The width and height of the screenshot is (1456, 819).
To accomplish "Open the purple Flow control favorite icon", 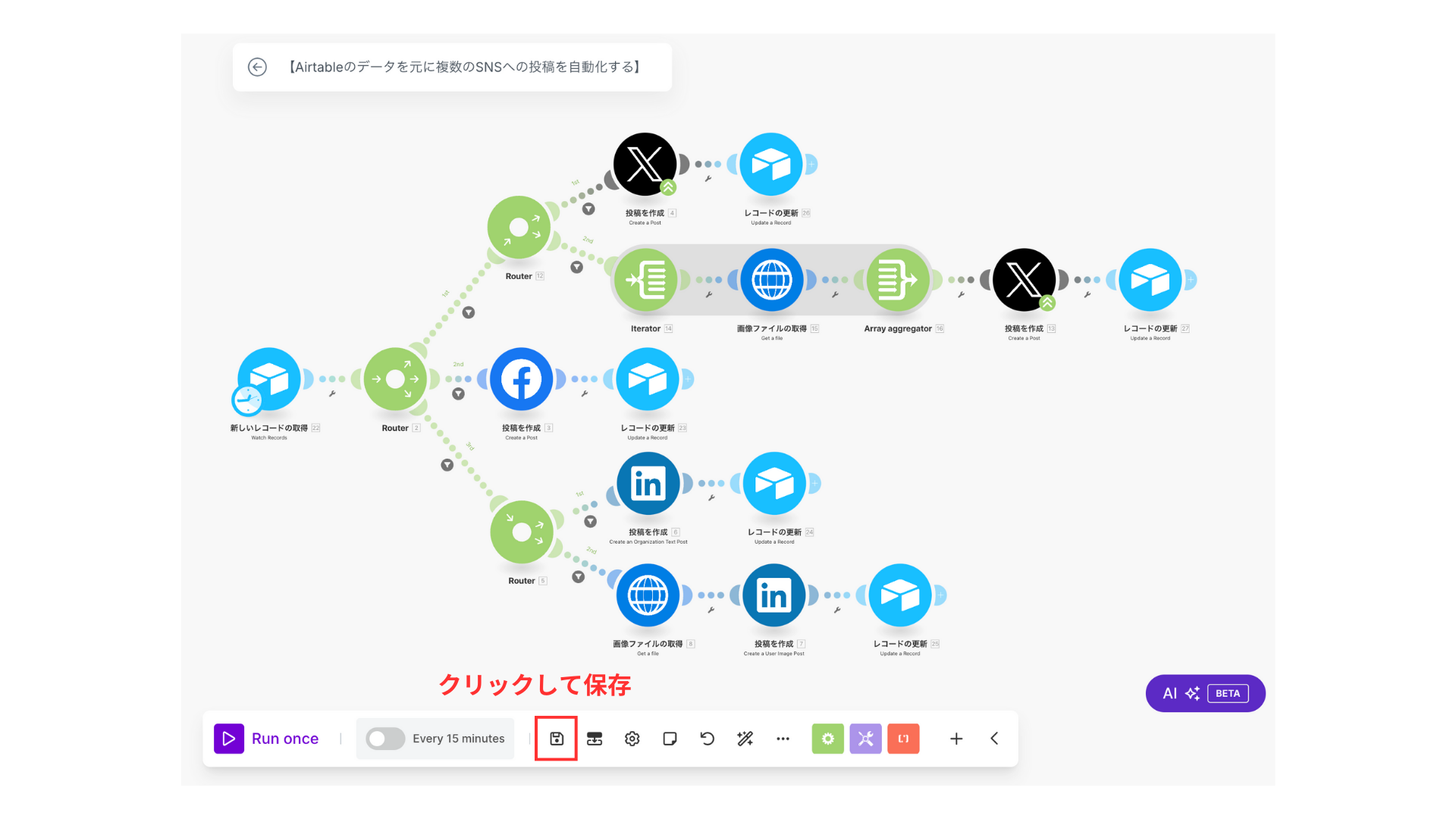I will click(x=866, y=739).
